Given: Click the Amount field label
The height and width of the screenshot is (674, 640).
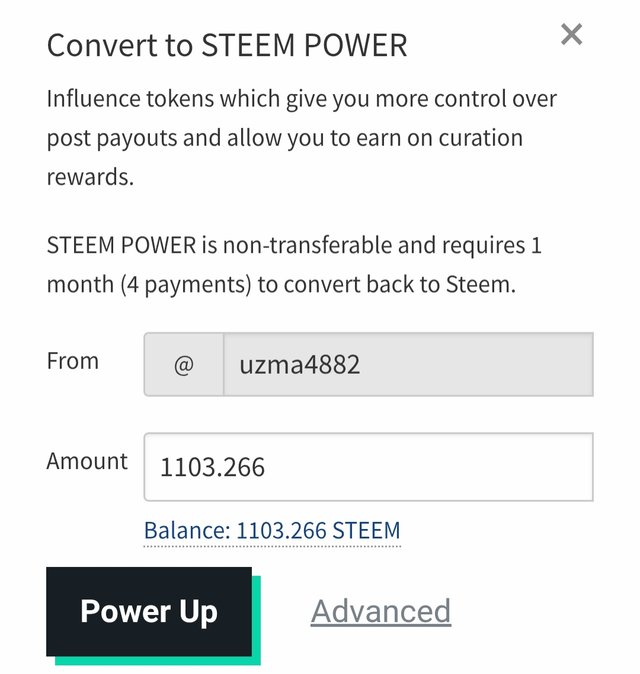Looking at the screenshot, I should pyautogui.click(x=87, y=461).
